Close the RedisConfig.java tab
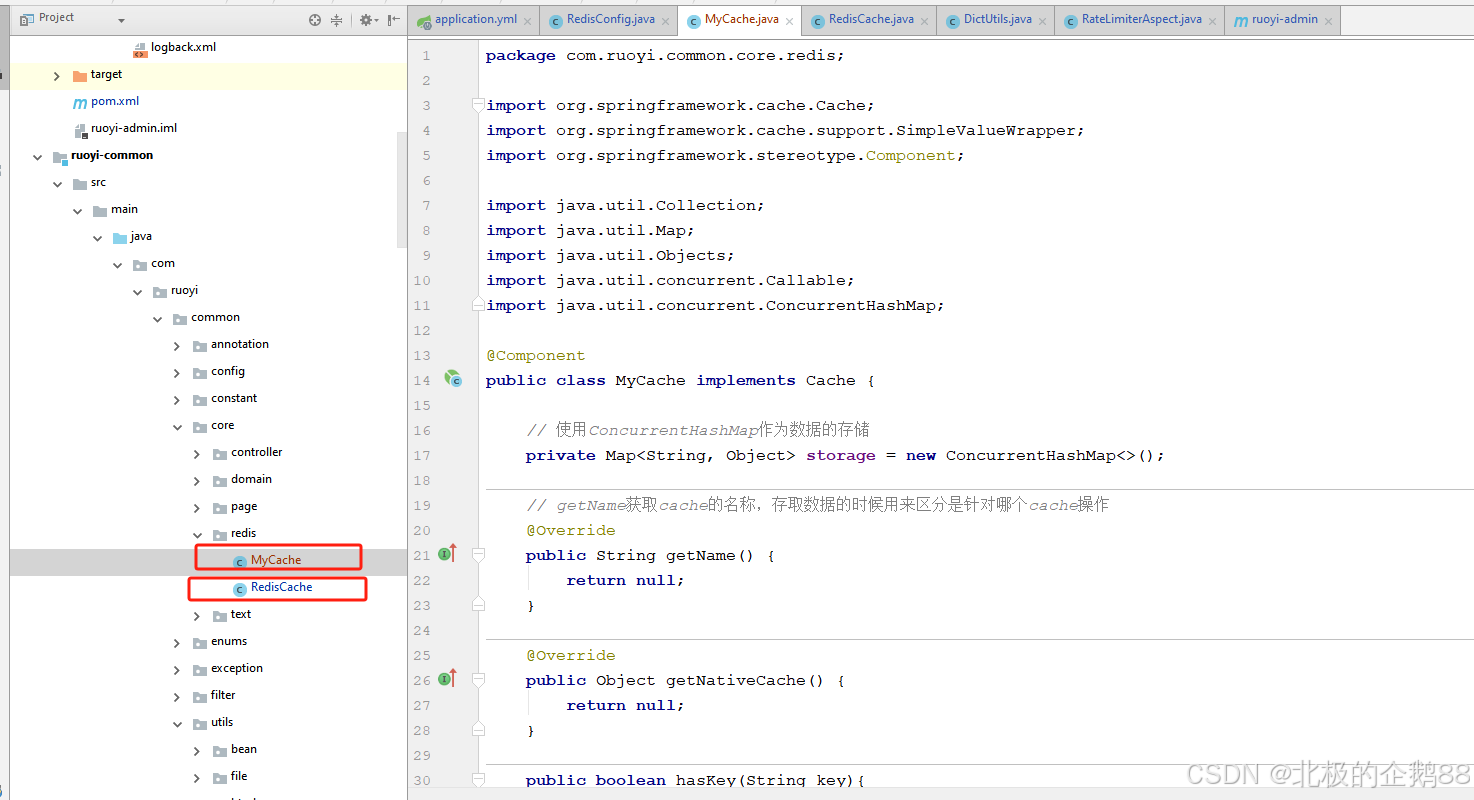This screenshot has width=1474, height=800. [x=666, y=21]
